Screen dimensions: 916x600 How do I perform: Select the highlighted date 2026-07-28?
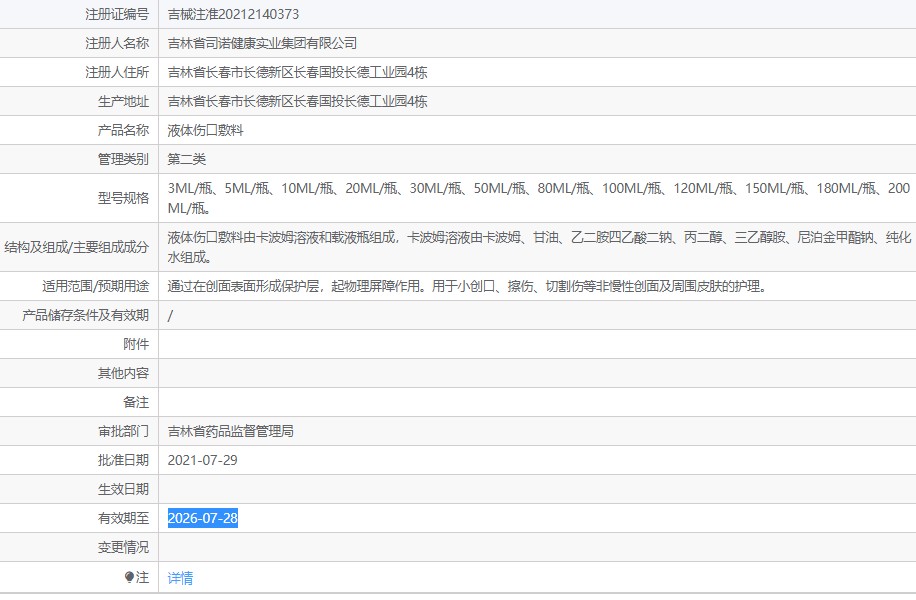[x=203, y=518]
